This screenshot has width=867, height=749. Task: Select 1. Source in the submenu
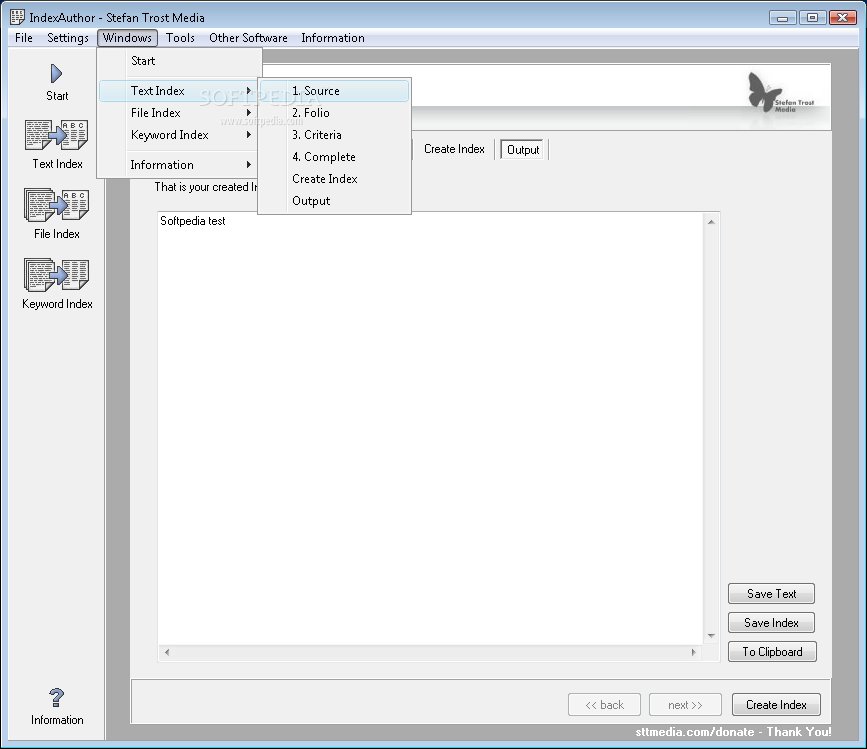click(x=335, y=91)
